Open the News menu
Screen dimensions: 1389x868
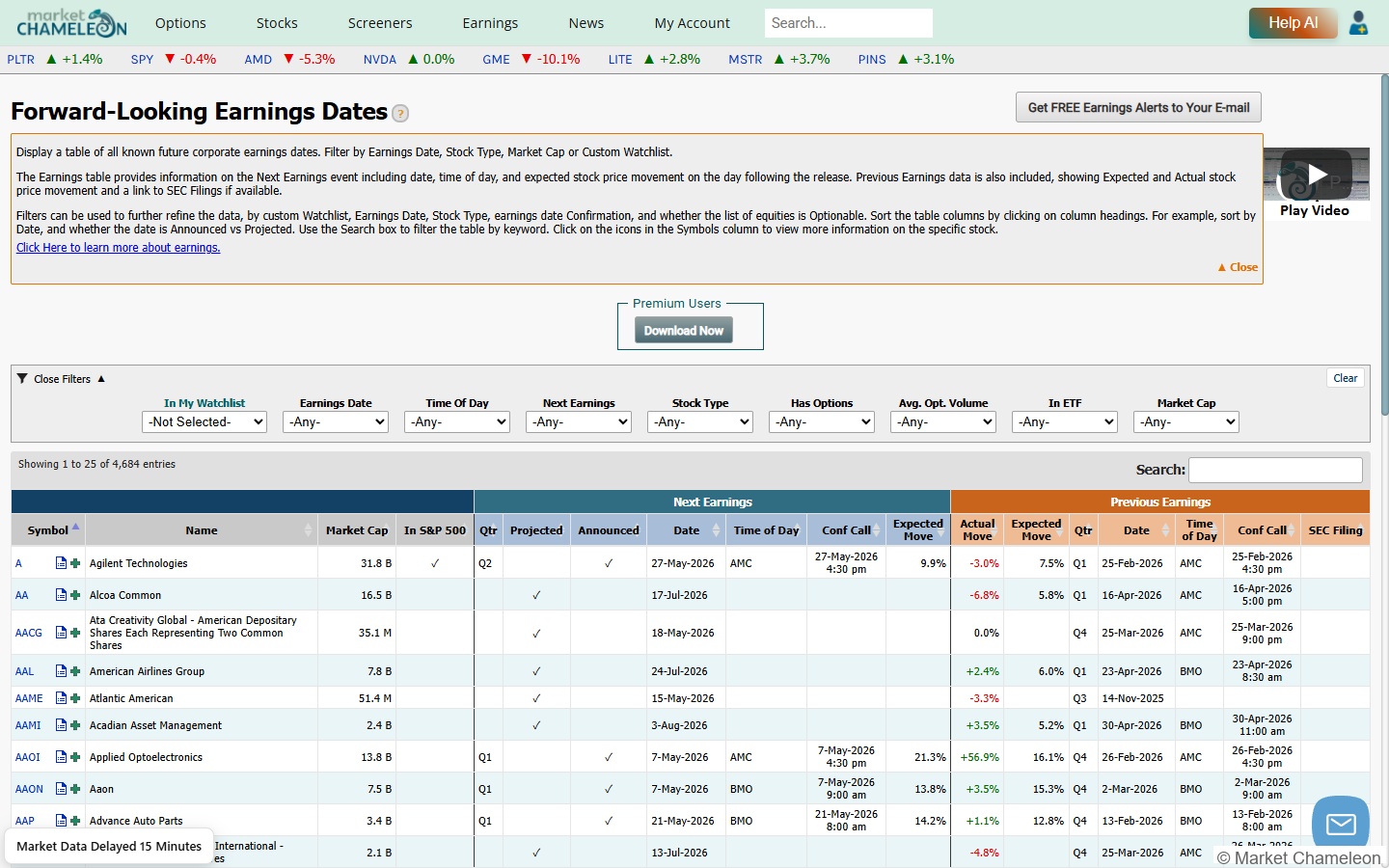[586, 23]
